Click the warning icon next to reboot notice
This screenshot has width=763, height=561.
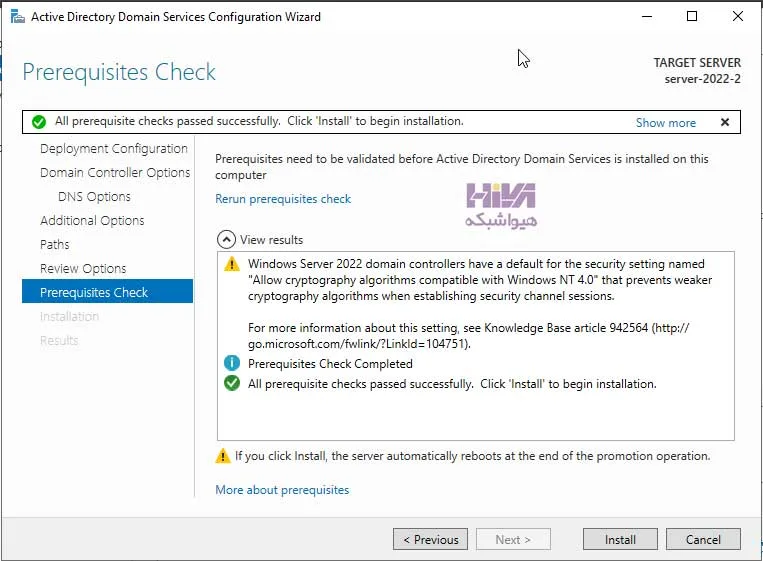223,456
